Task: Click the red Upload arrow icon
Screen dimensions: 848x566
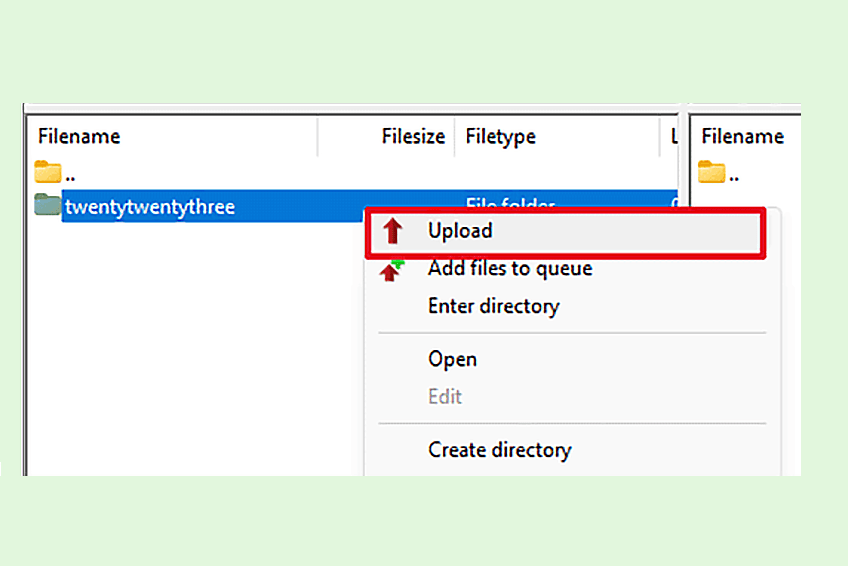Action: [393, 232]
